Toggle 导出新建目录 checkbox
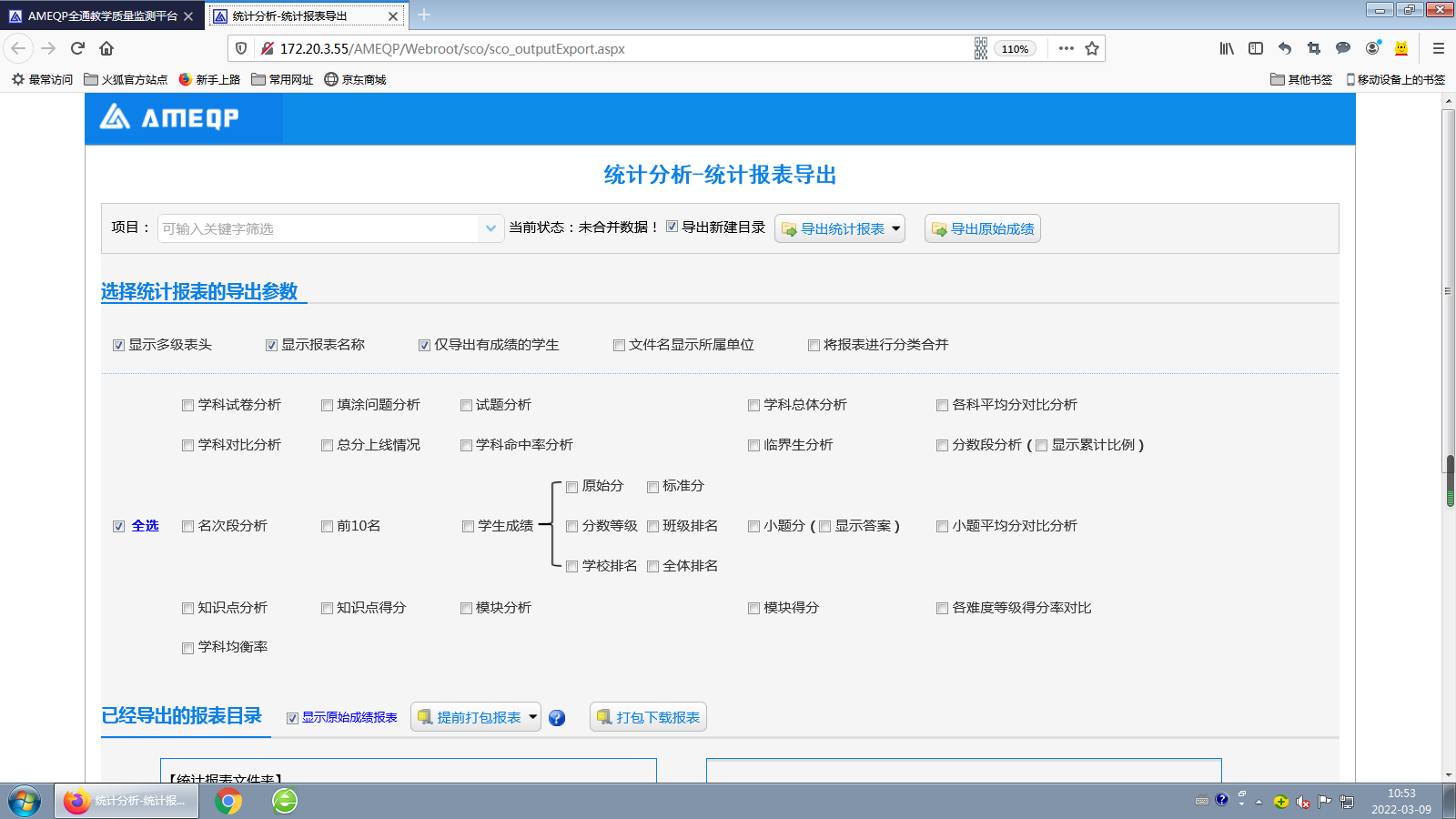This screenshot has width=1456, height=819. (x=672, y=227)
